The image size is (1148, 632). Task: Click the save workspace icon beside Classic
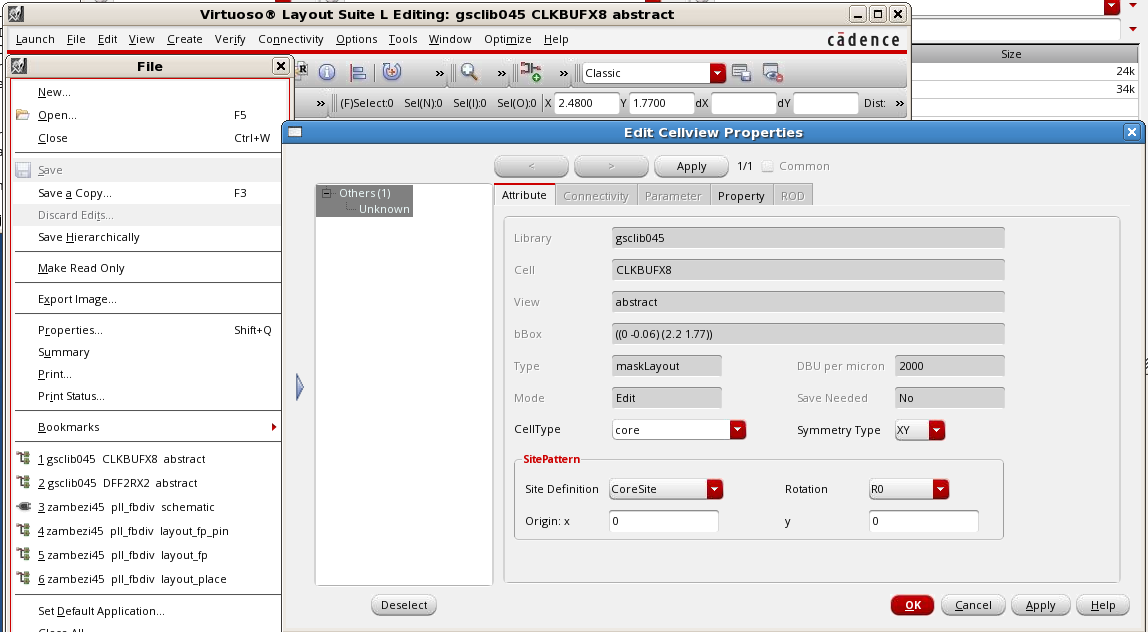[741, 73]
